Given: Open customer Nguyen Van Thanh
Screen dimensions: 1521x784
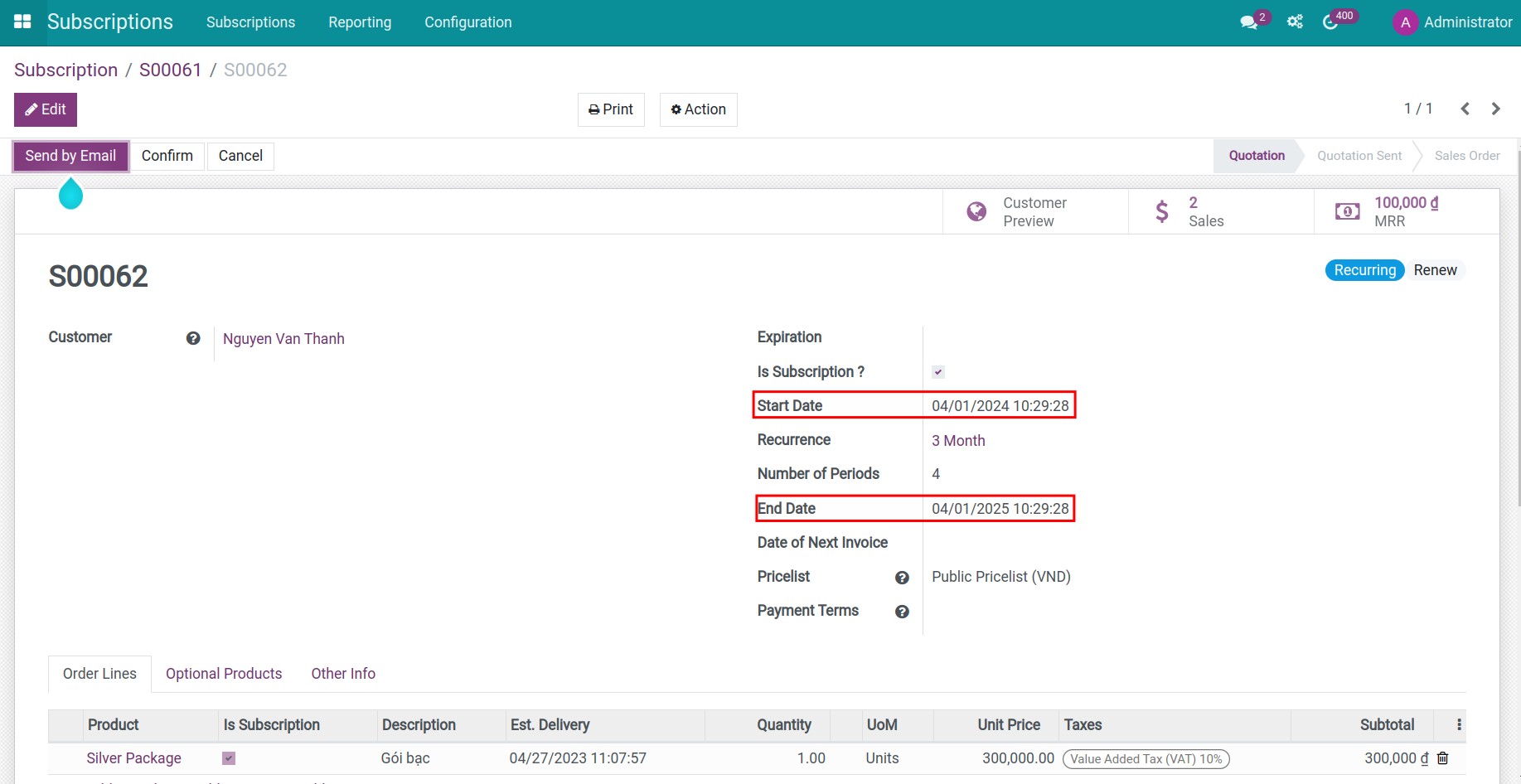Looking at the screenshot, I should coord(283,338).
